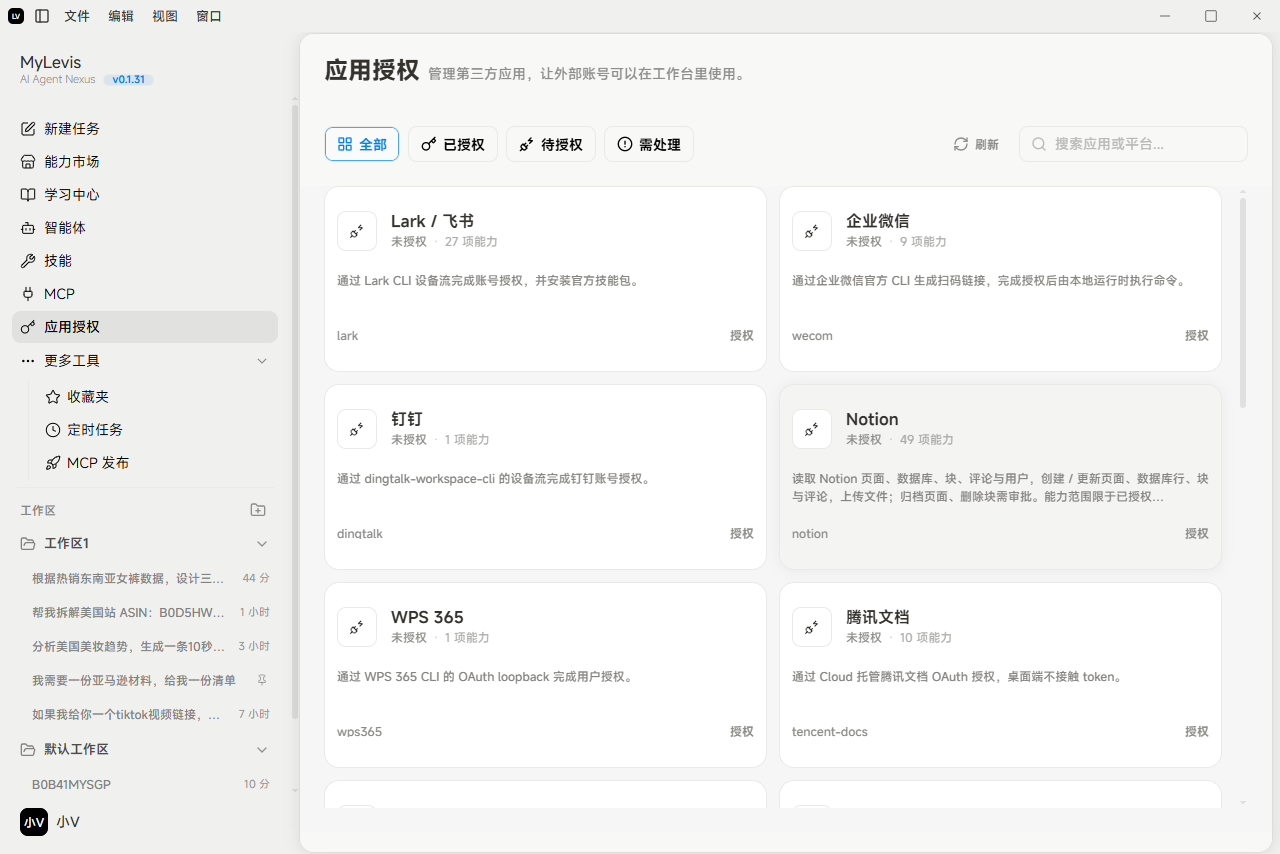Click the add workspace folder icon

pyautogui.click(x=258, y=510)
